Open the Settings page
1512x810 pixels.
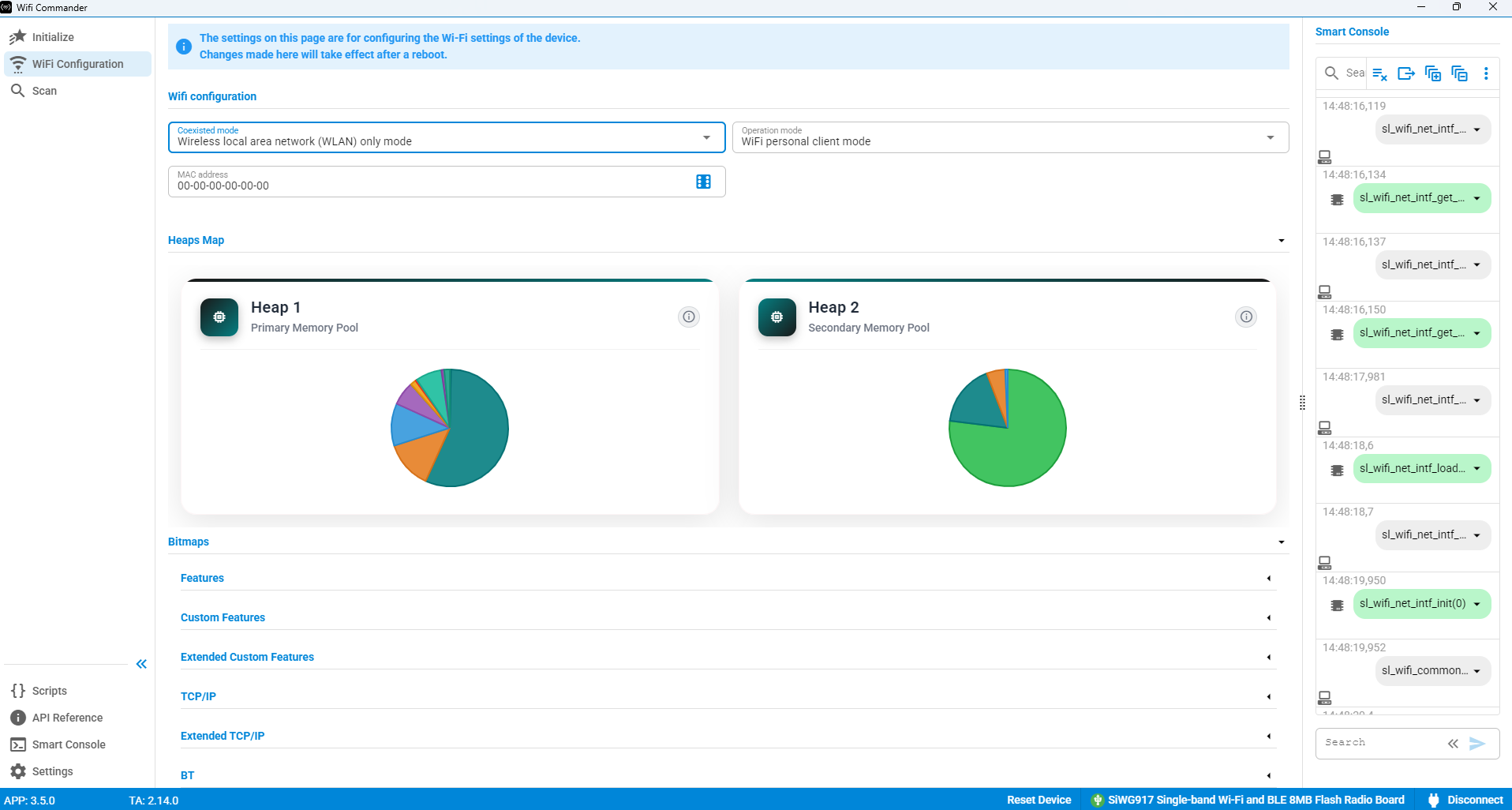click(x=78, y=771)
